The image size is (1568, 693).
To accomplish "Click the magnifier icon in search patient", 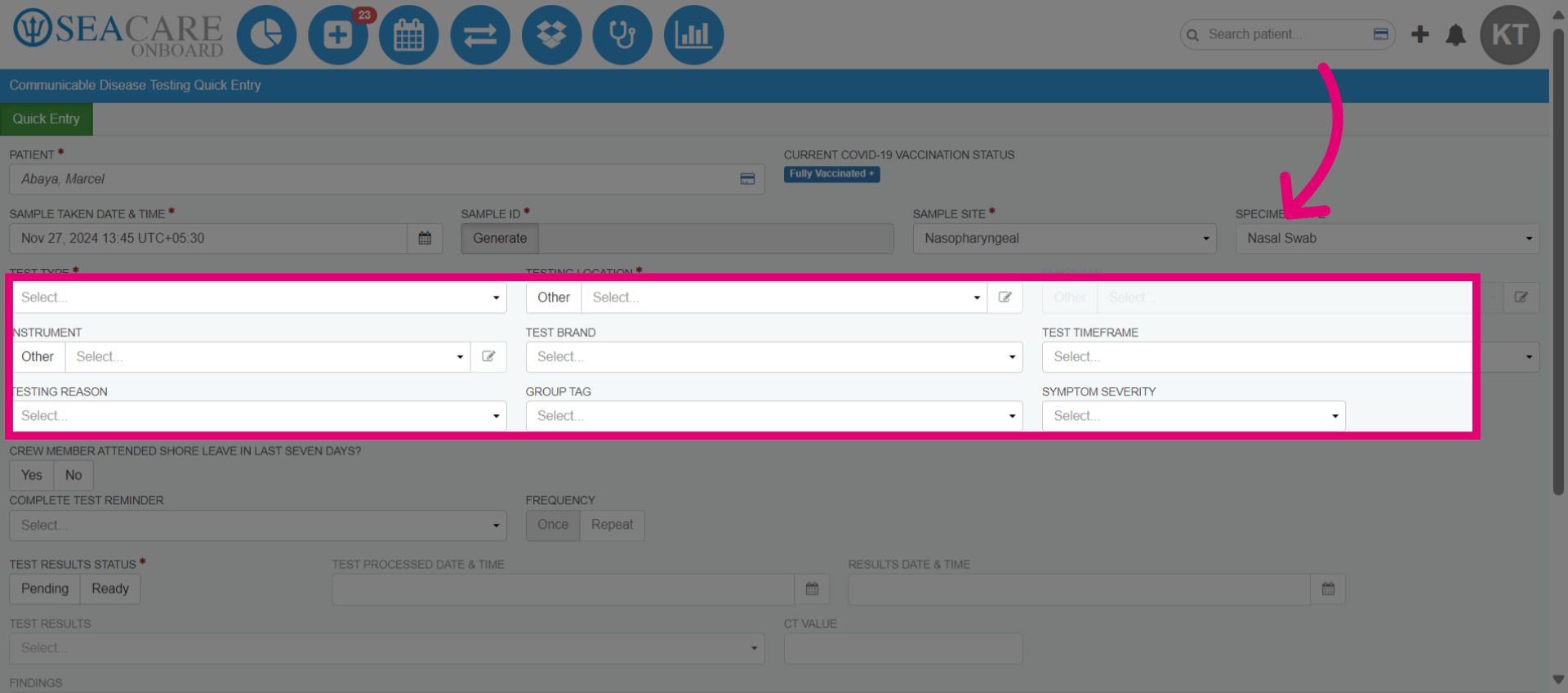I will click(1193, 35).
